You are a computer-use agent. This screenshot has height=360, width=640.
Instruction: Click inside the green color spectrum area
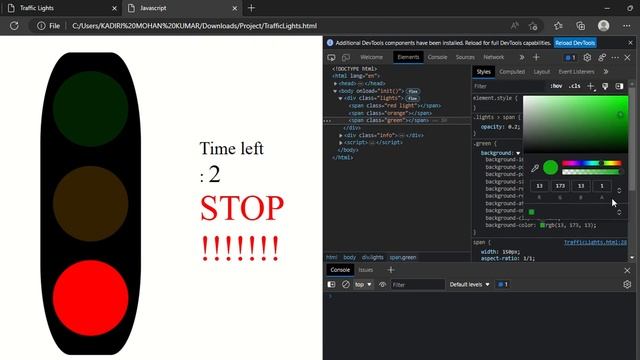point(576,124)
